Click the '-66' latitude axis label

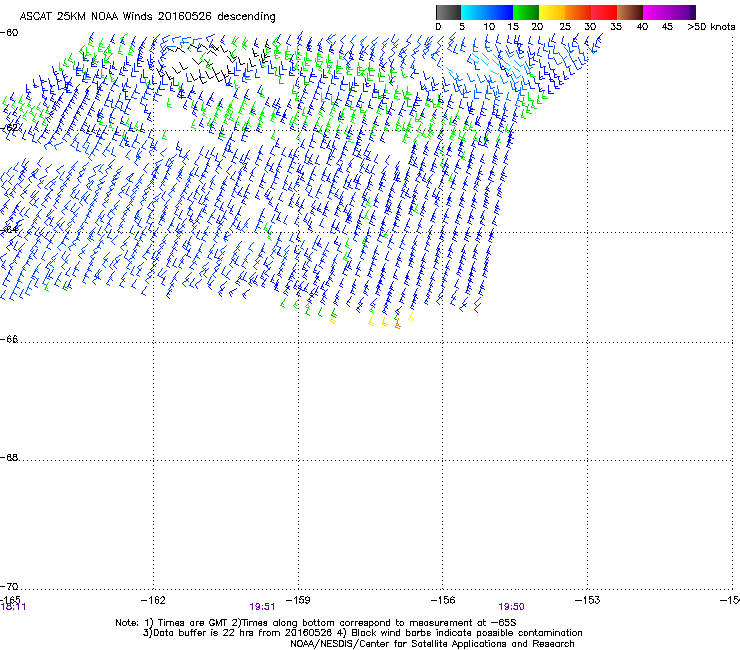pyautogui.click(x=9, y=339)
